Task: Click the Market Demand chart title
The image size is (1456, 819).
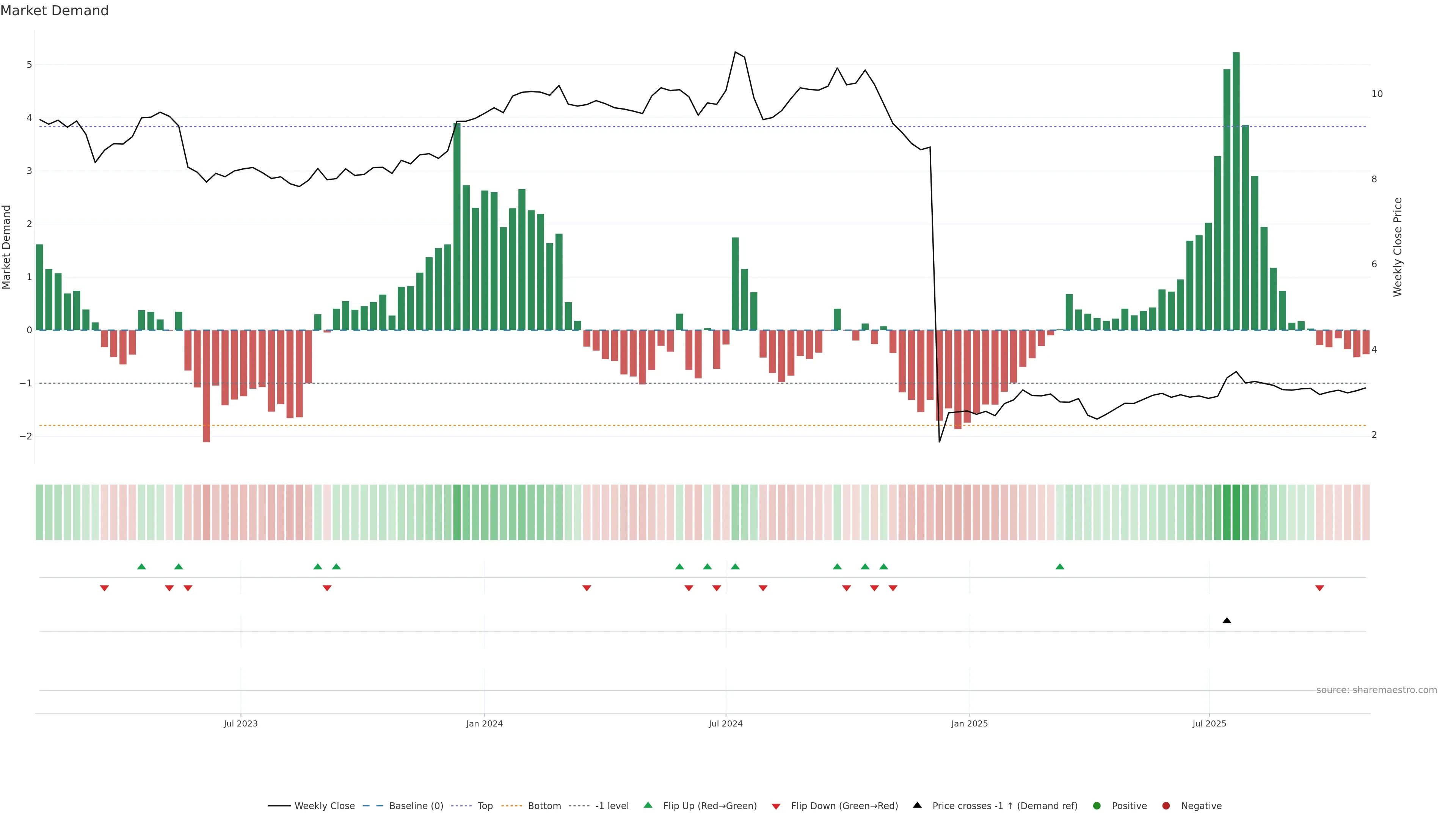Action: pos(54,11)
